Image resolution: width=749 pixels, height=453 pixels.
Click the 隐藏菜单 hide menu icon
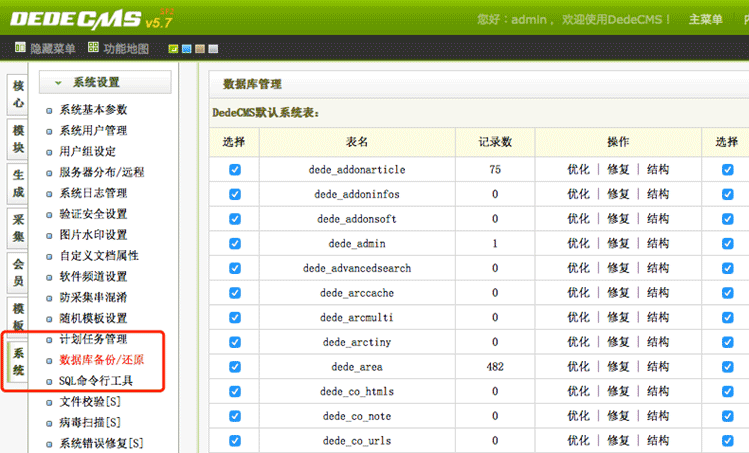(20, 48)
